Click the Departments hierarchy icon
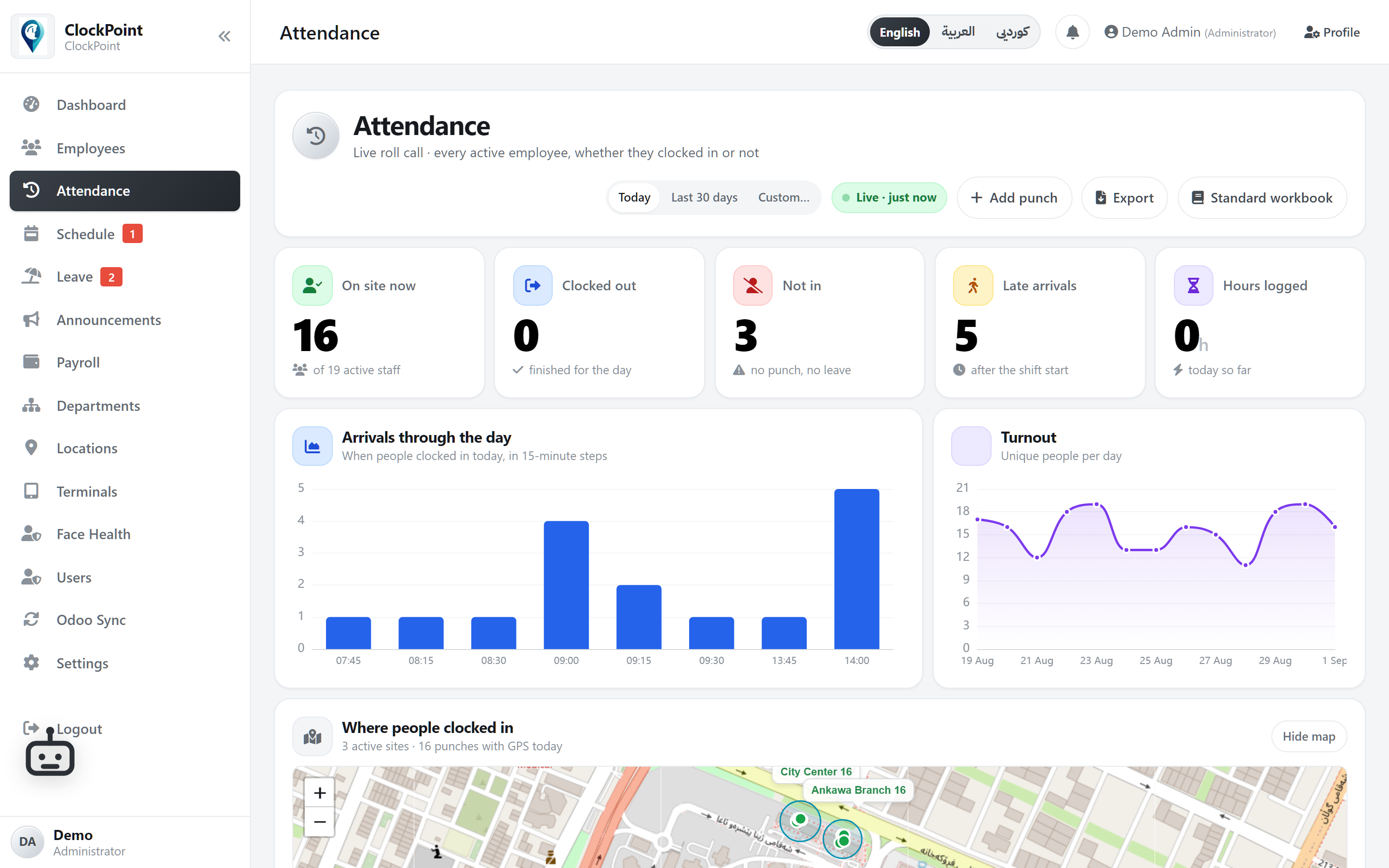Image resolution: width=1389 pixels, height=868 pixels. (31, 405)
